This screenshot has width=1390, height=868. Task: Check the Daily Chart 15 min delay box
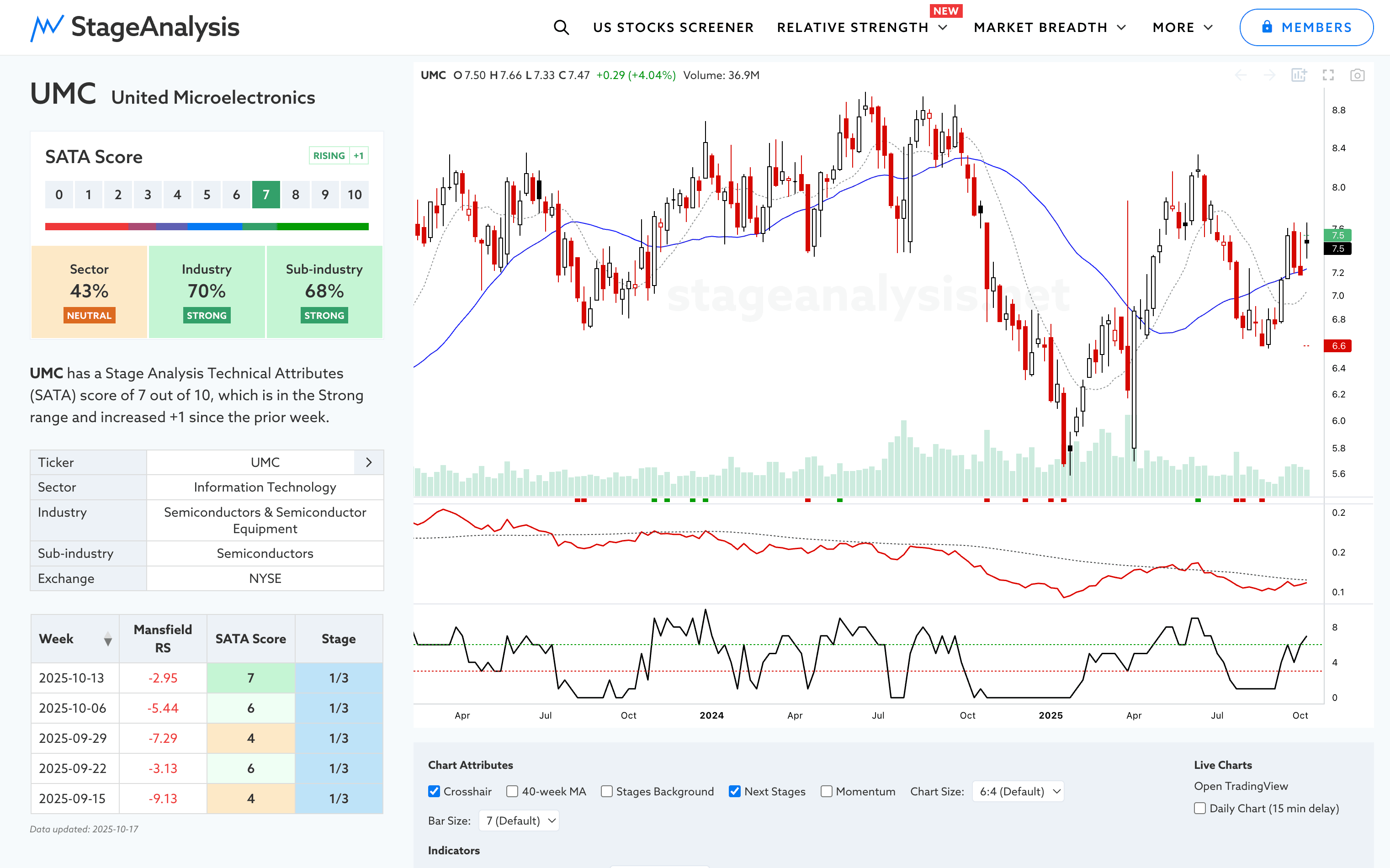1200,808
